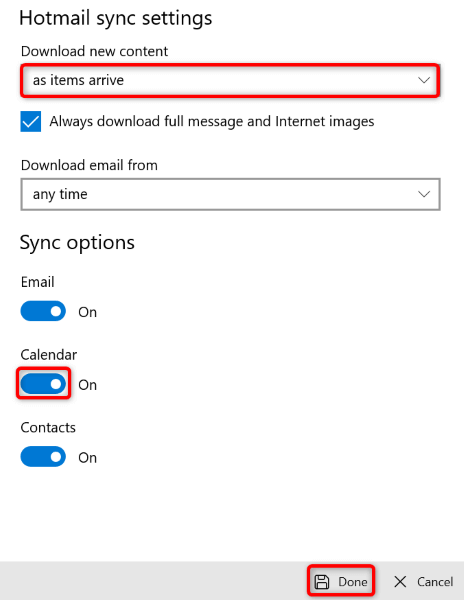464x600 pixels.
Task: Click the 'Download new content' field label
Action: coord(94,51)
